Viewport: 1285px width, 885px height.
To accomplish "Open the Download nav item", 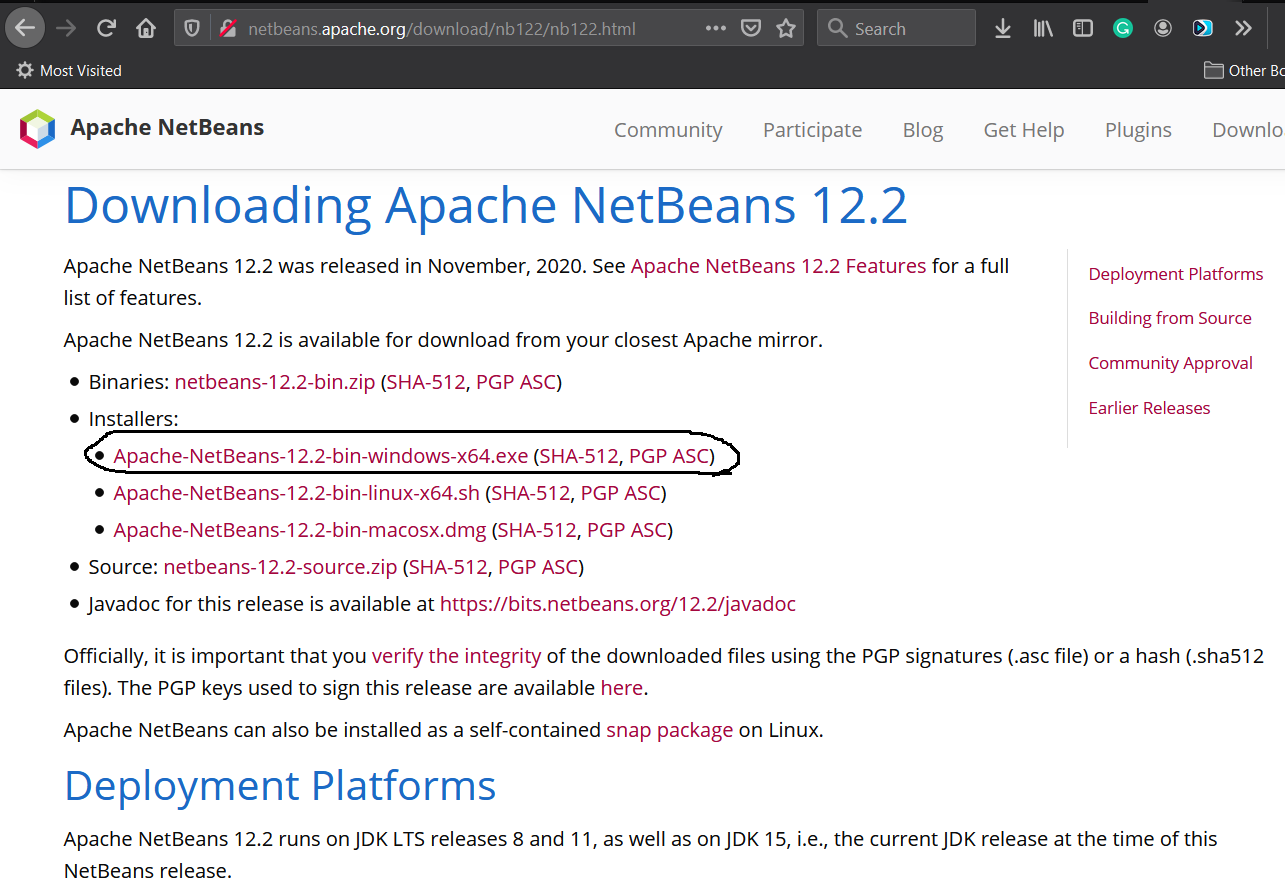I will pos(1248,130).
